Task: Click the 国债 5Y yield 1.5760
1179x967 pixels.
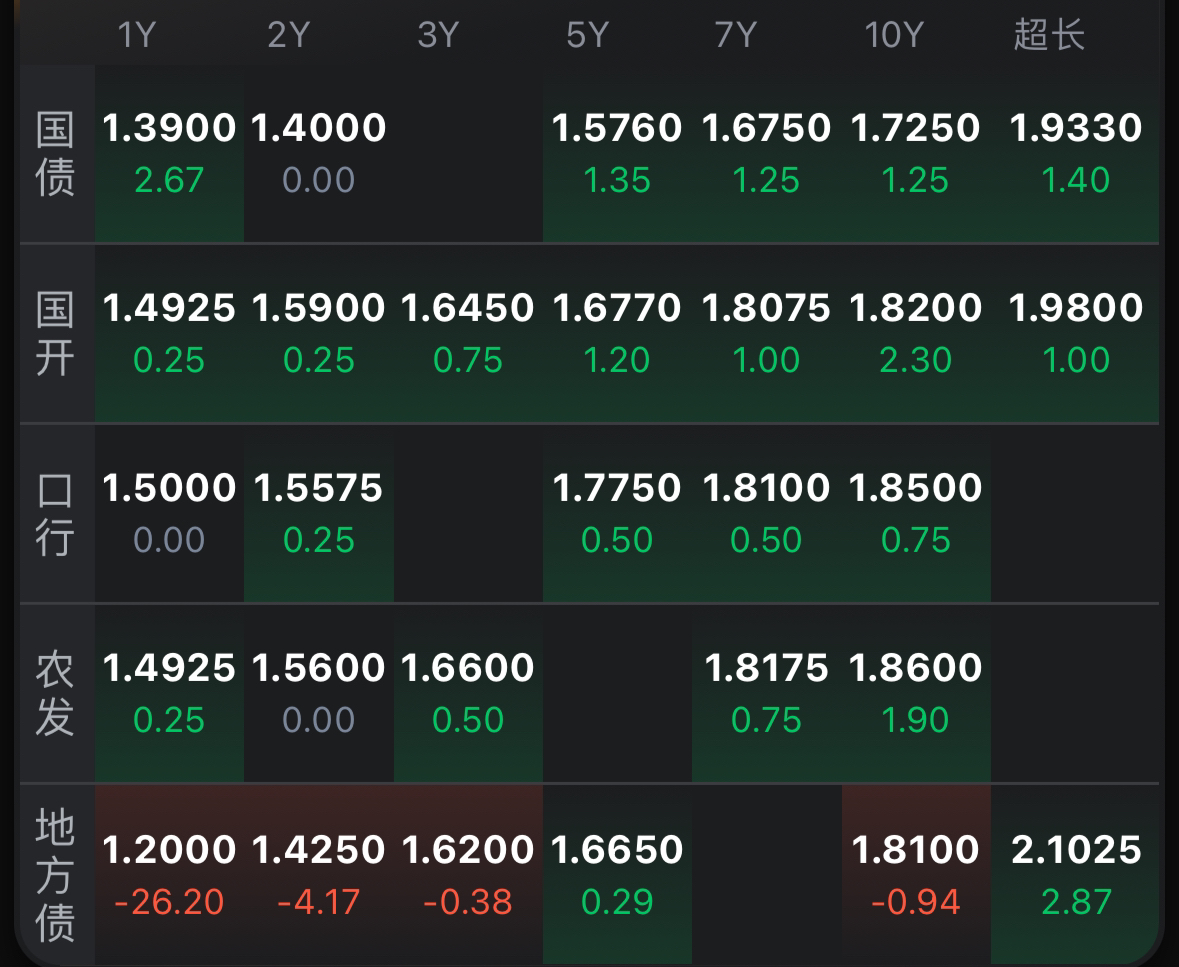Action: pos(617,128)
